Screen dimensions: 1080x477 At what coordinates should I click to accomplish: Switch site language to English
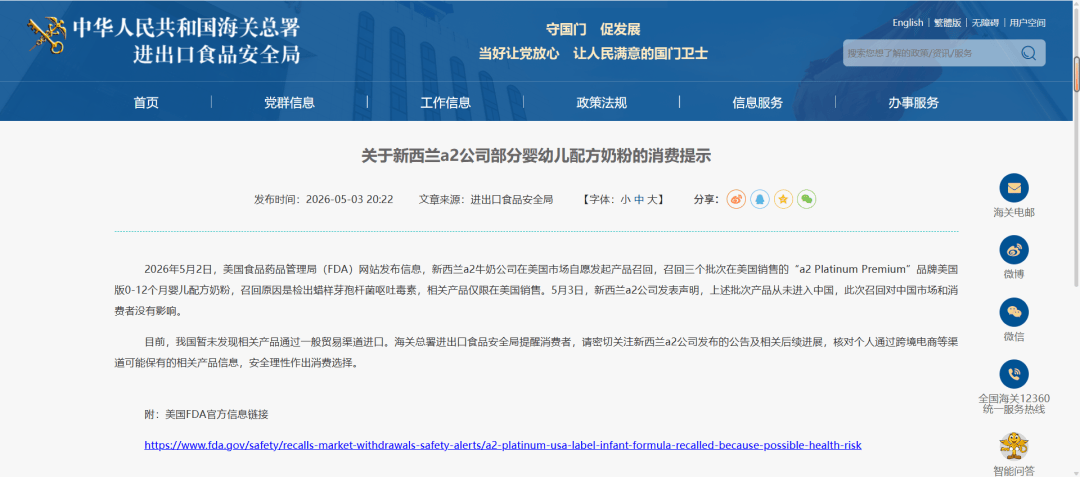908,23
